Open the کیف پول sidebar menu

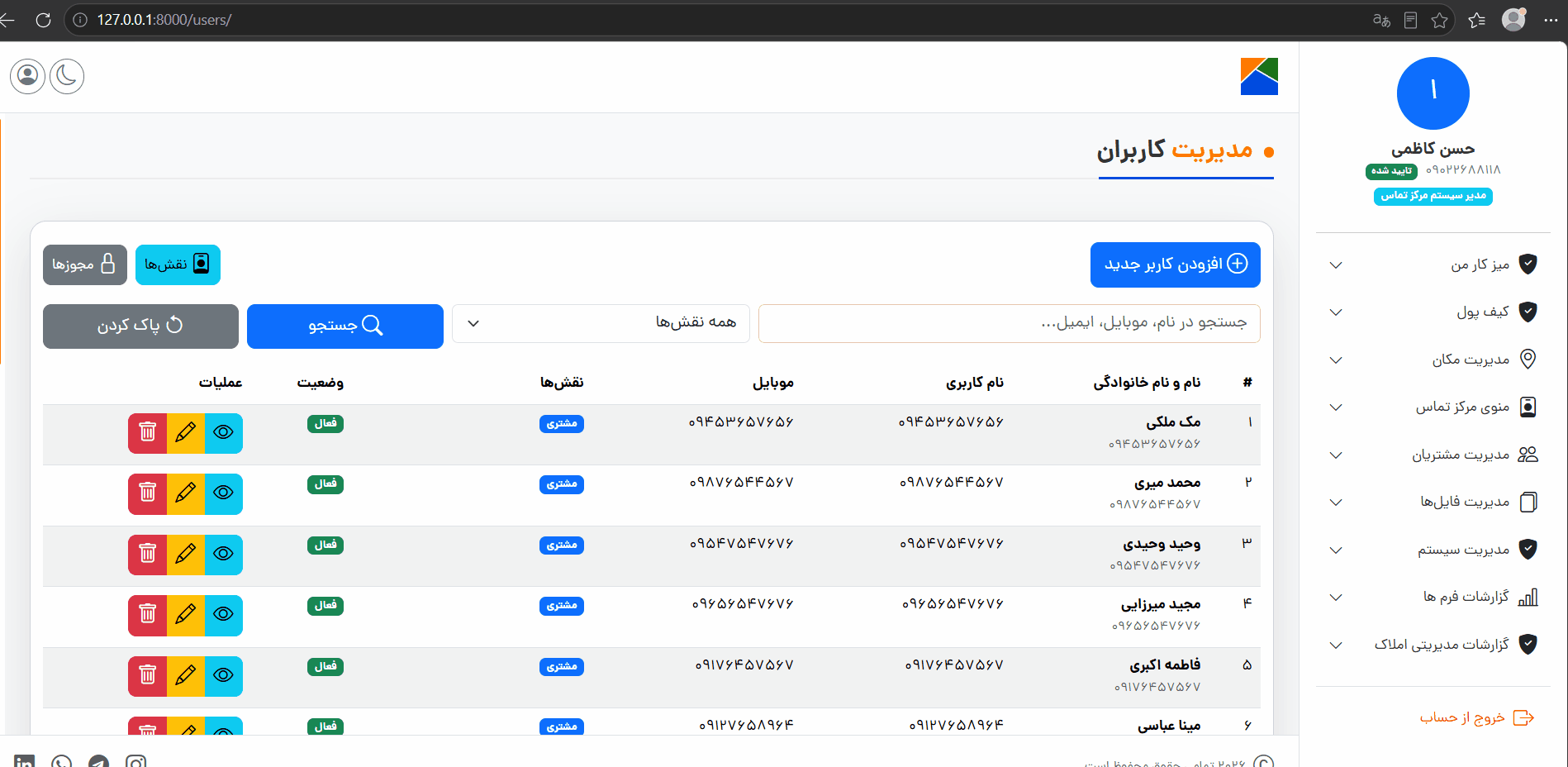(1433, 312)
